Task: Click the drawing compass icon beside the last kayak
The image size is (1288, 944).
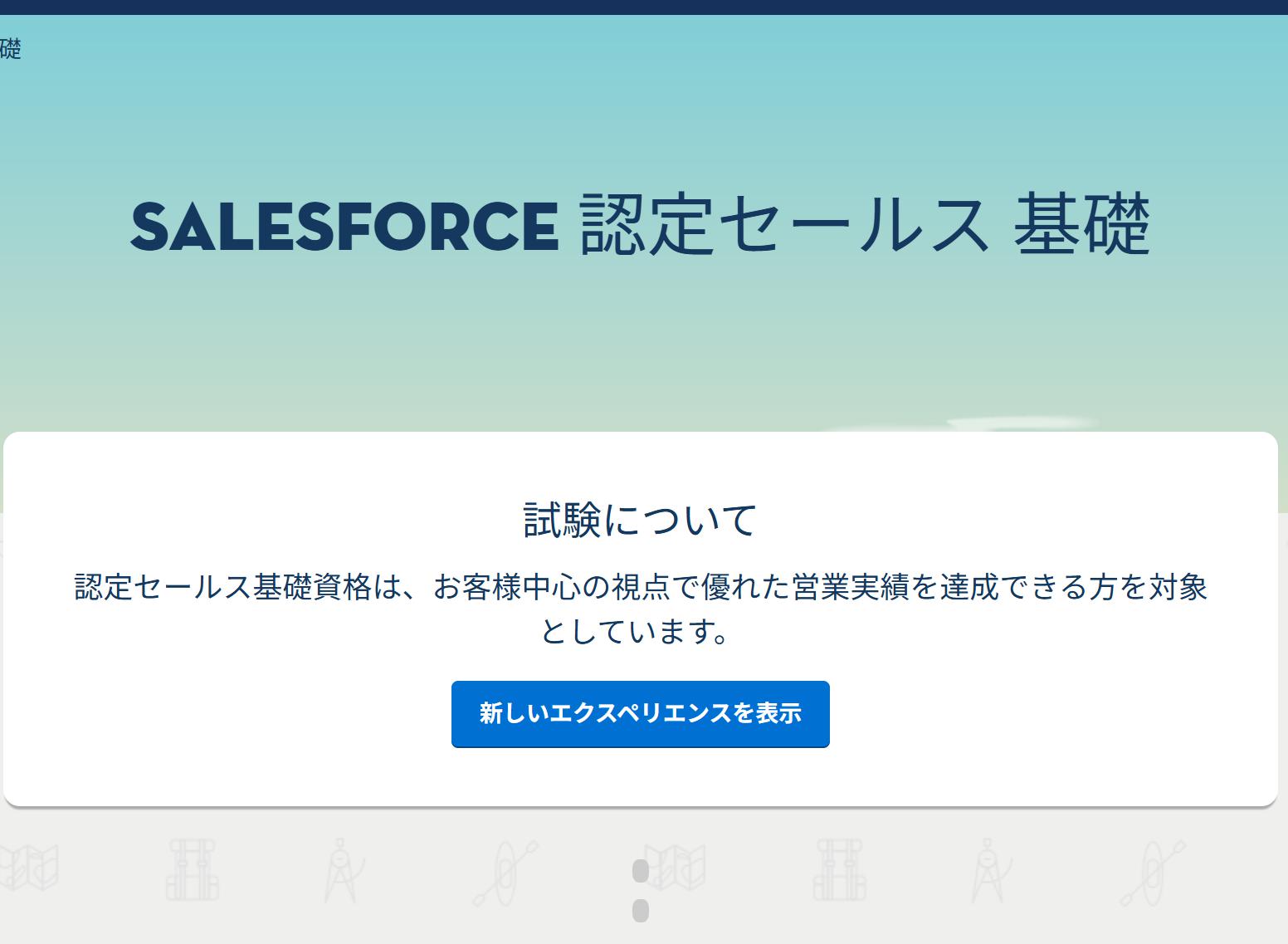Action: (990, 870)
